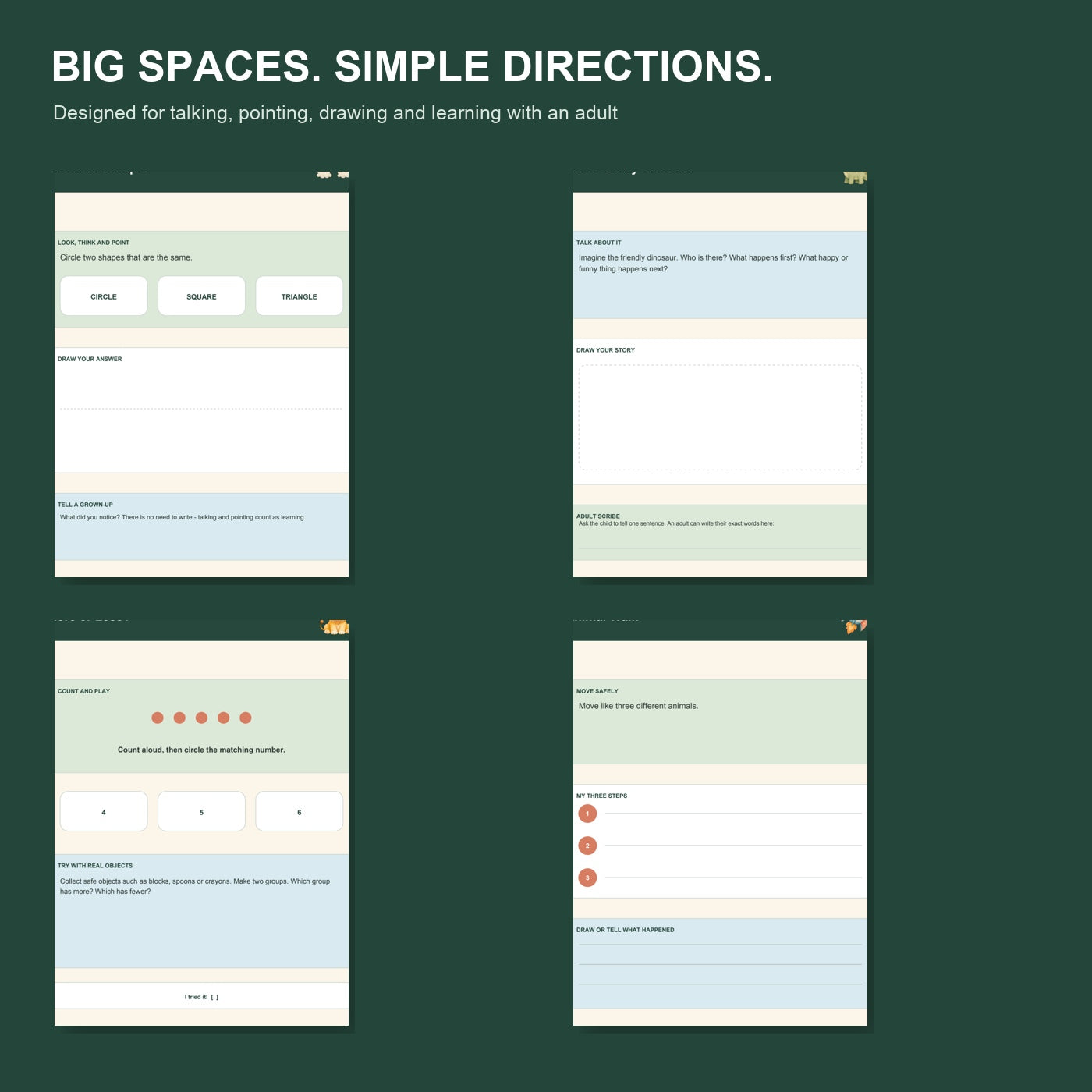Click the writing line beside step 3
1092x1092 pixels.
[x=733, y=877]
